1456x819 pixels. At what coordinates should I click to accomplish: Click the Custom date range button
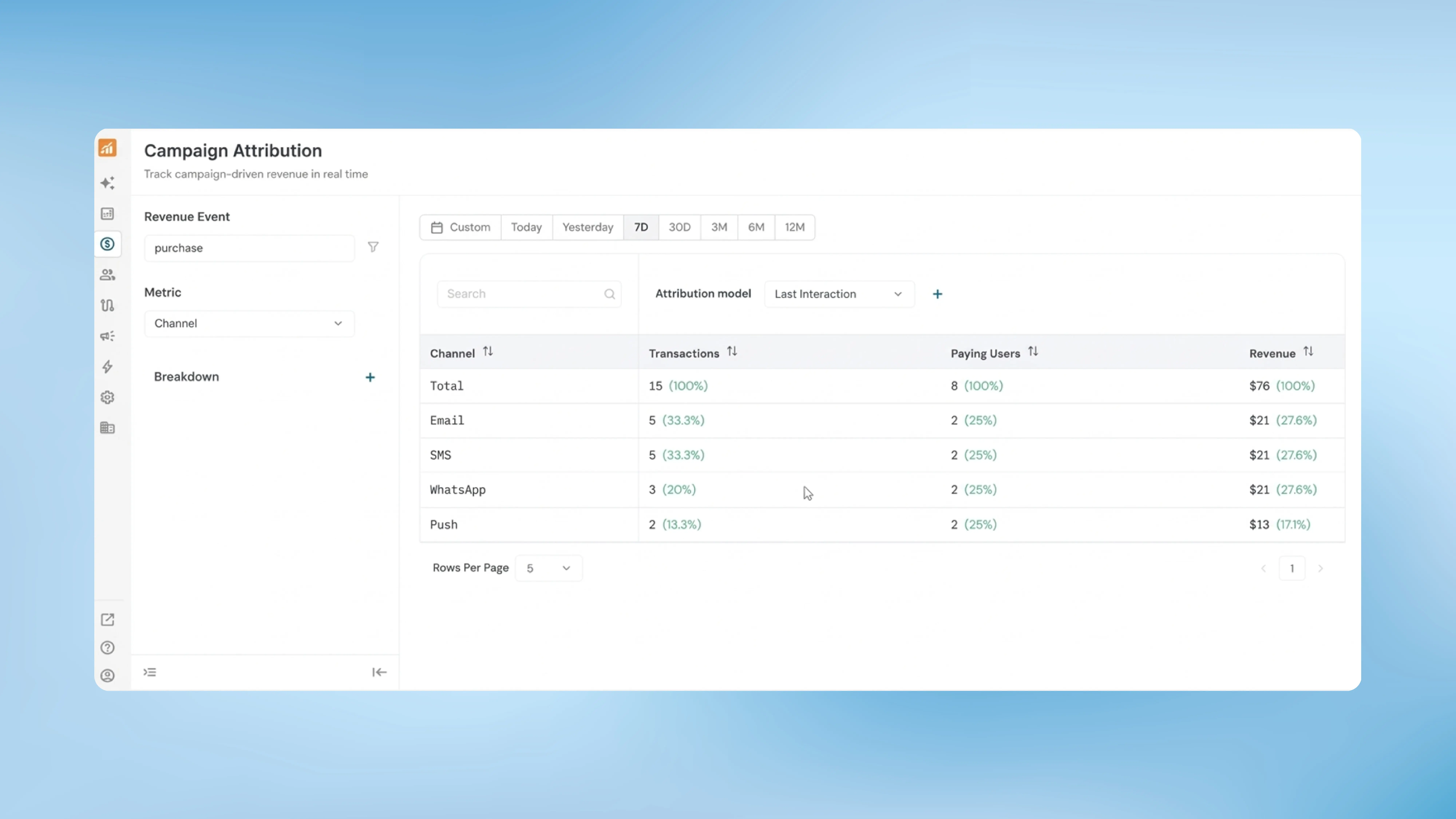click(x=461, y=227)
